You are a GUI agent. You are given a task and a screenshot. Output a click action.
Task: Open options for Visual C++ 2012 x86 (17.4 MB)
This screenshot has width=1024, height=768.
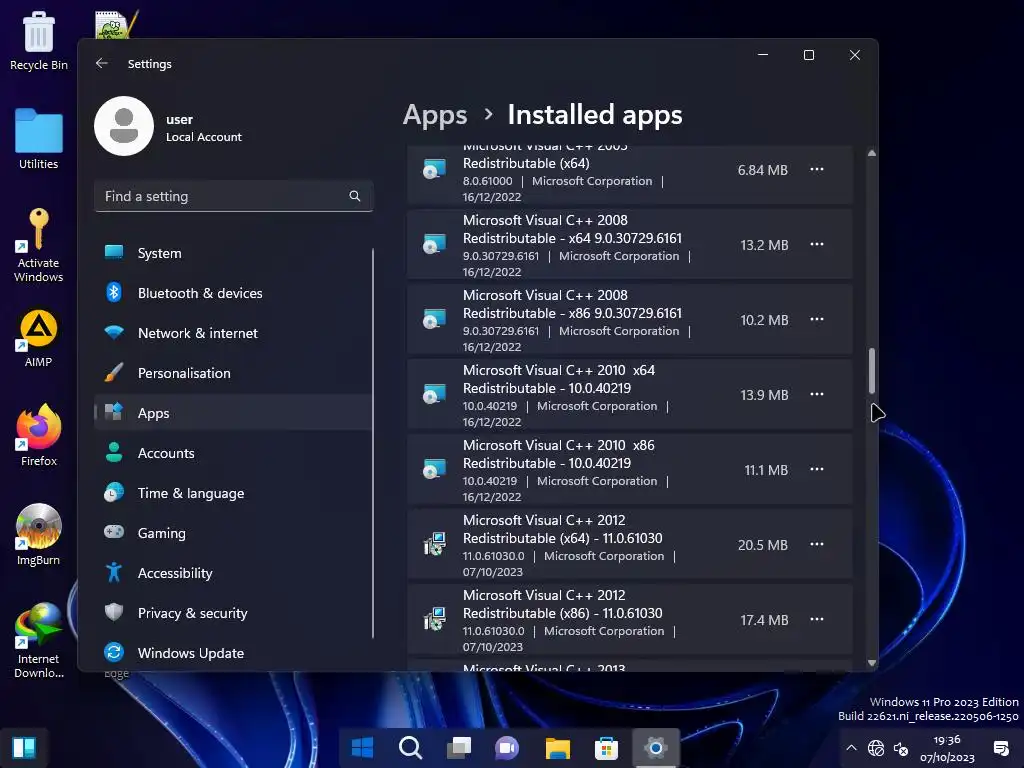pos(816,619)
